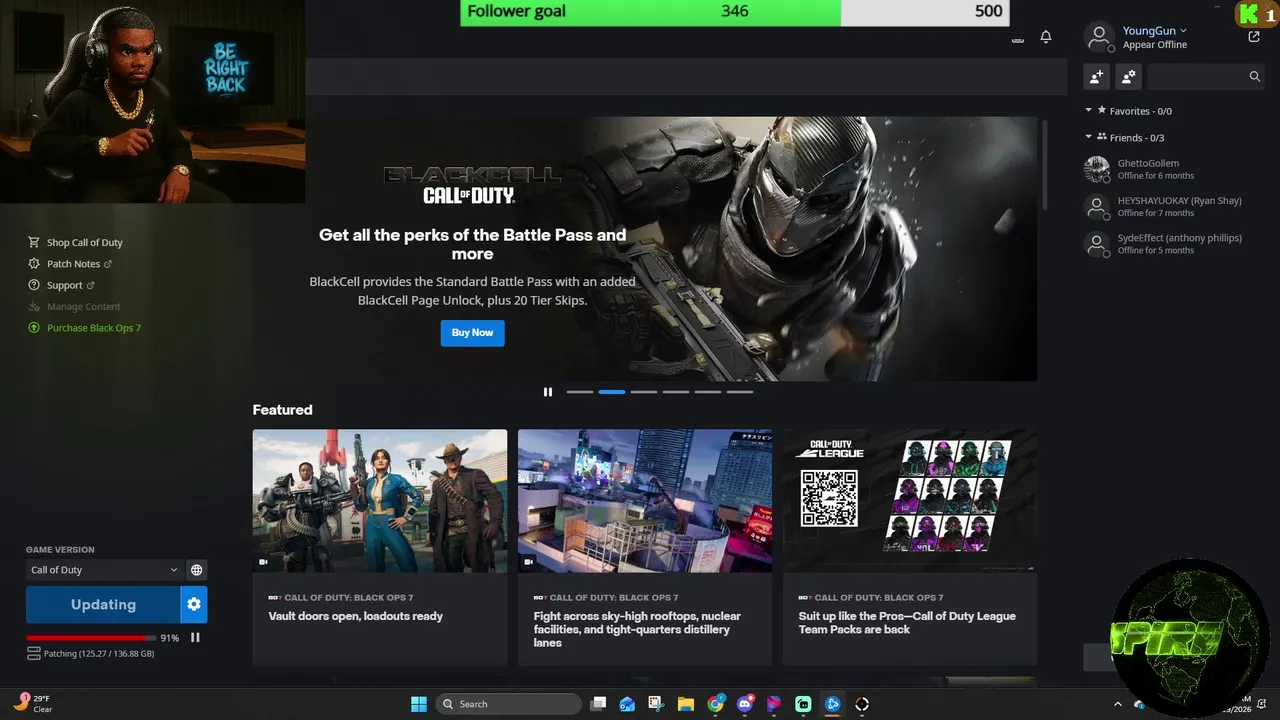The width and height of the screenshot is (1280, 720).
Task: Click the black circular app taskbar icon
Action: [x=862, y=704]
